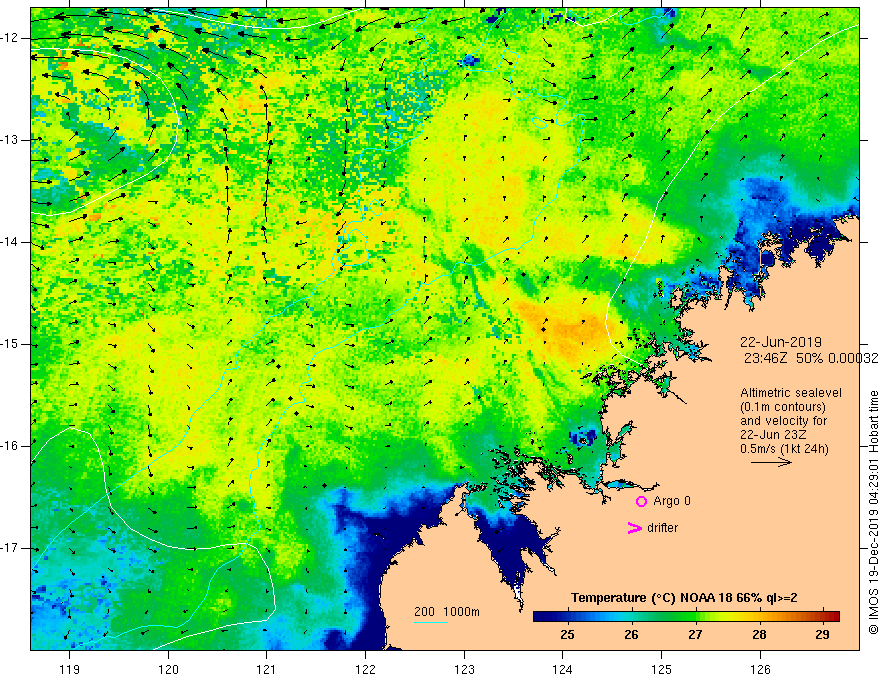The image size is (880, 680).
Task: Click the latitude -15 axis label
Action: point(10,344)
